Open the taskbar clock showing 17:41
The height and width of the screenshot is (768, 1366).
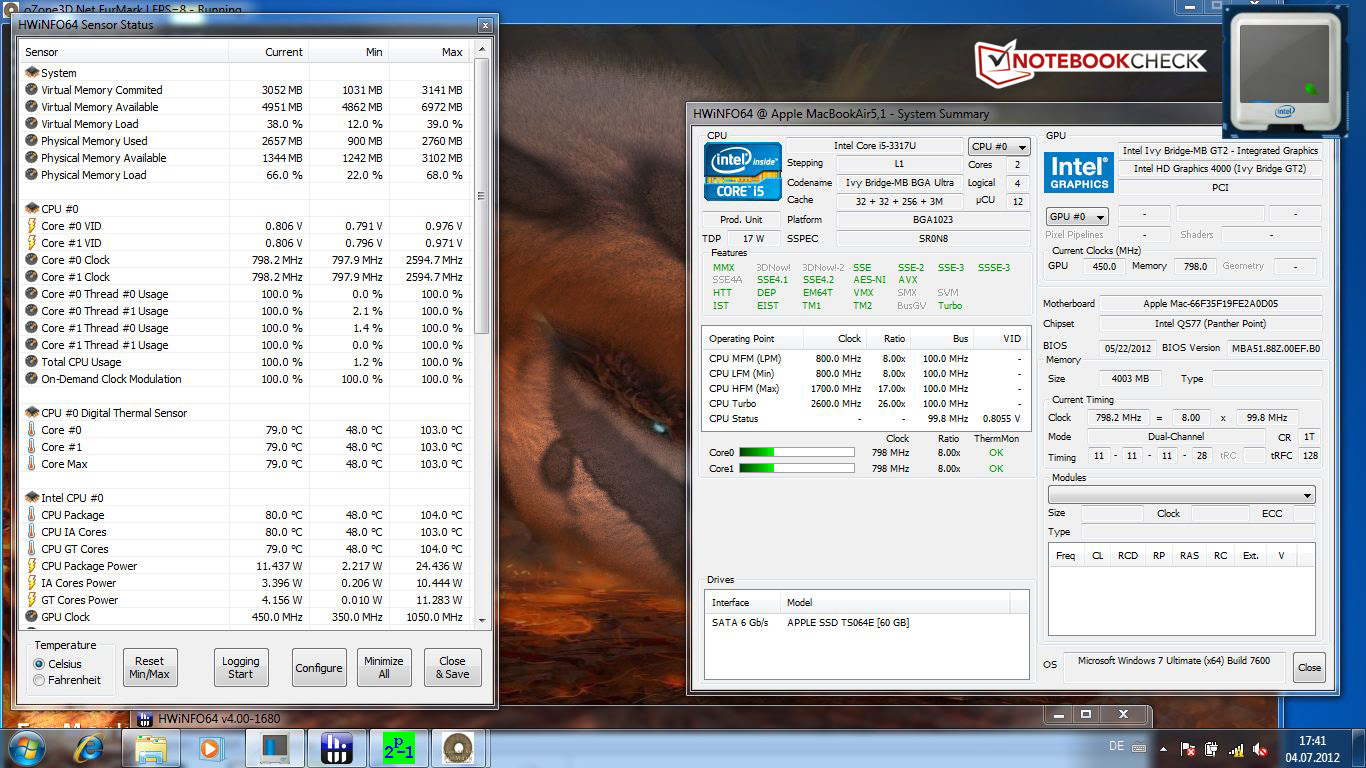pos(1312,749)
